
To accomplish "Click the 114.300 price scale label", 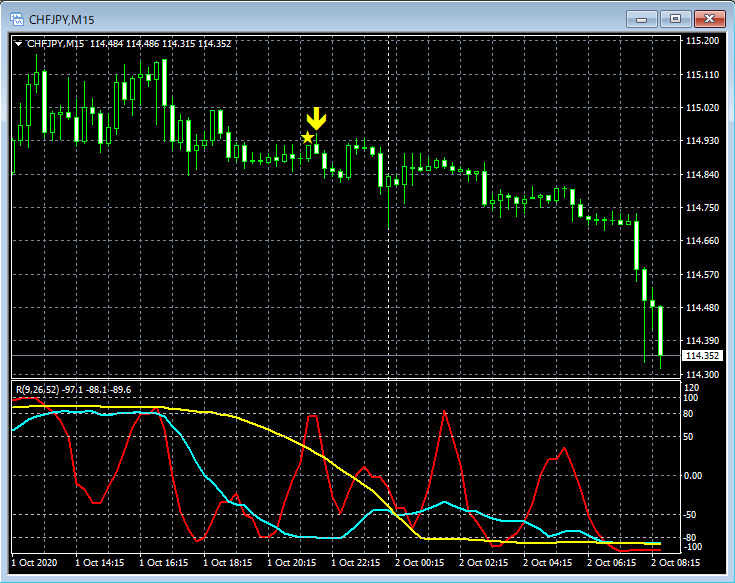I will [702, 374].
